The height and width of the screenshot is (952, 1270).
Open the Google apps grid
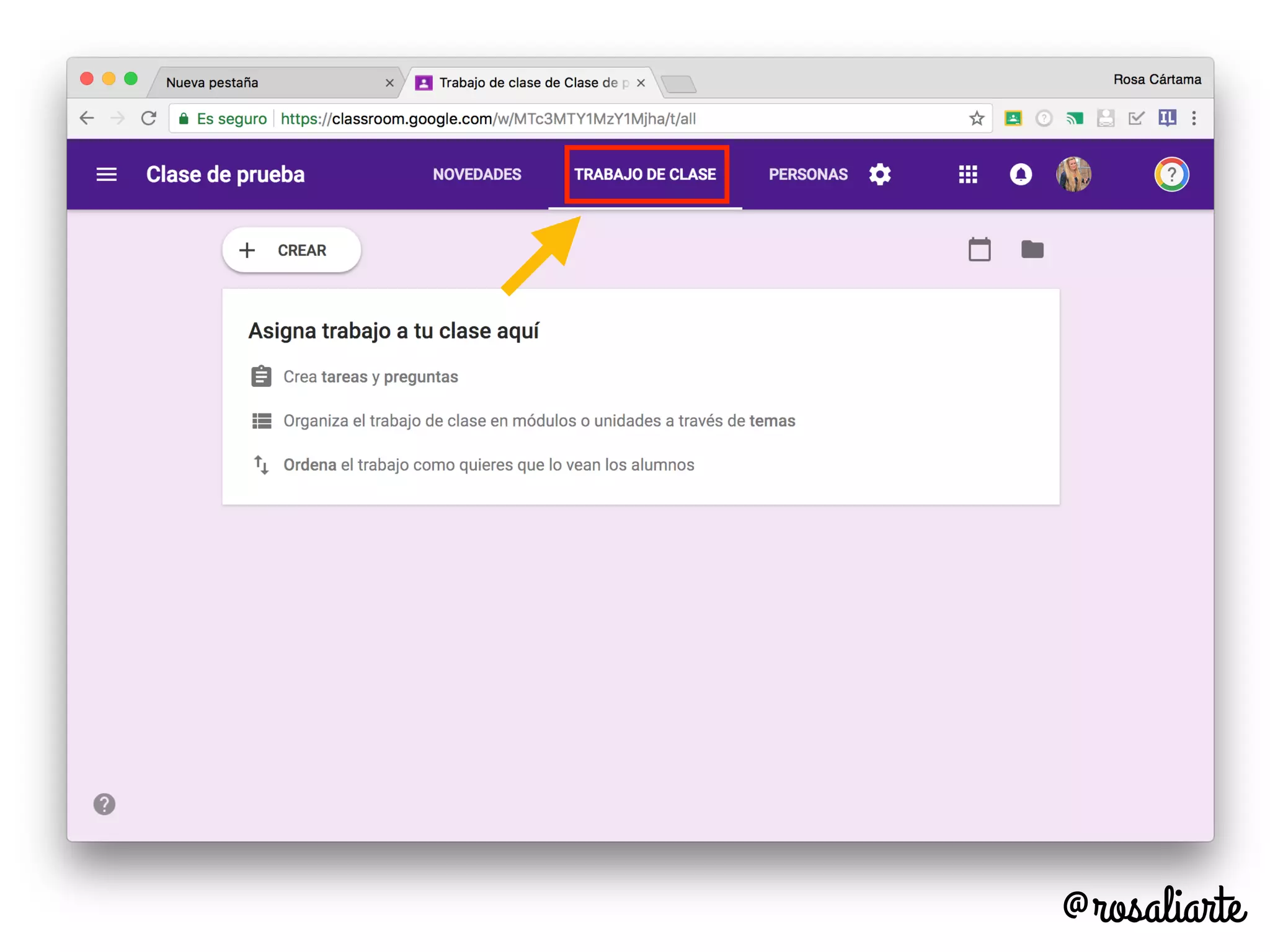click(967, 174)
